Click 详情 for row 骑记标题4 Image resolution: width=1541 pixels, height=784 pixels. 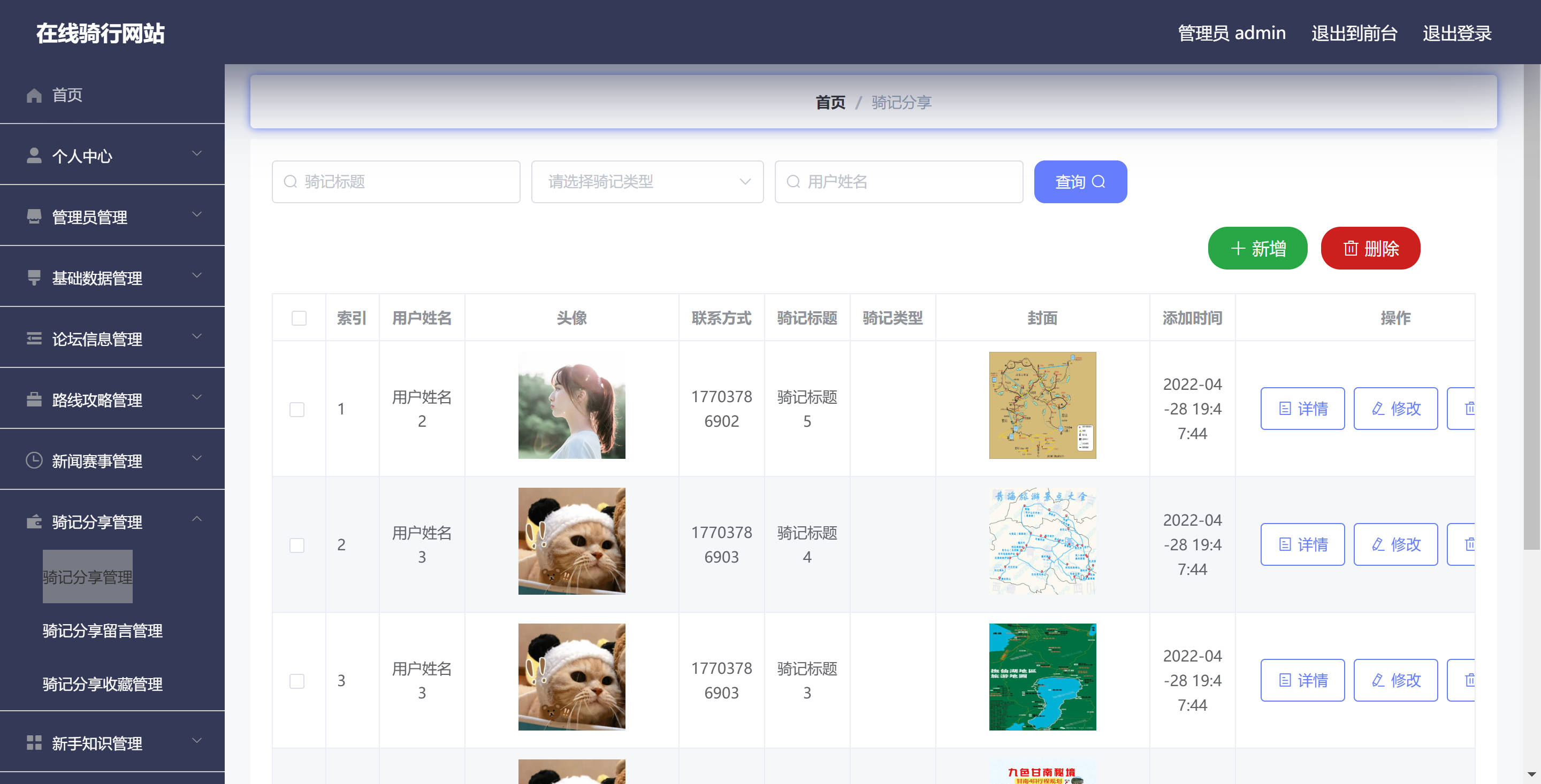point(1302,544)
